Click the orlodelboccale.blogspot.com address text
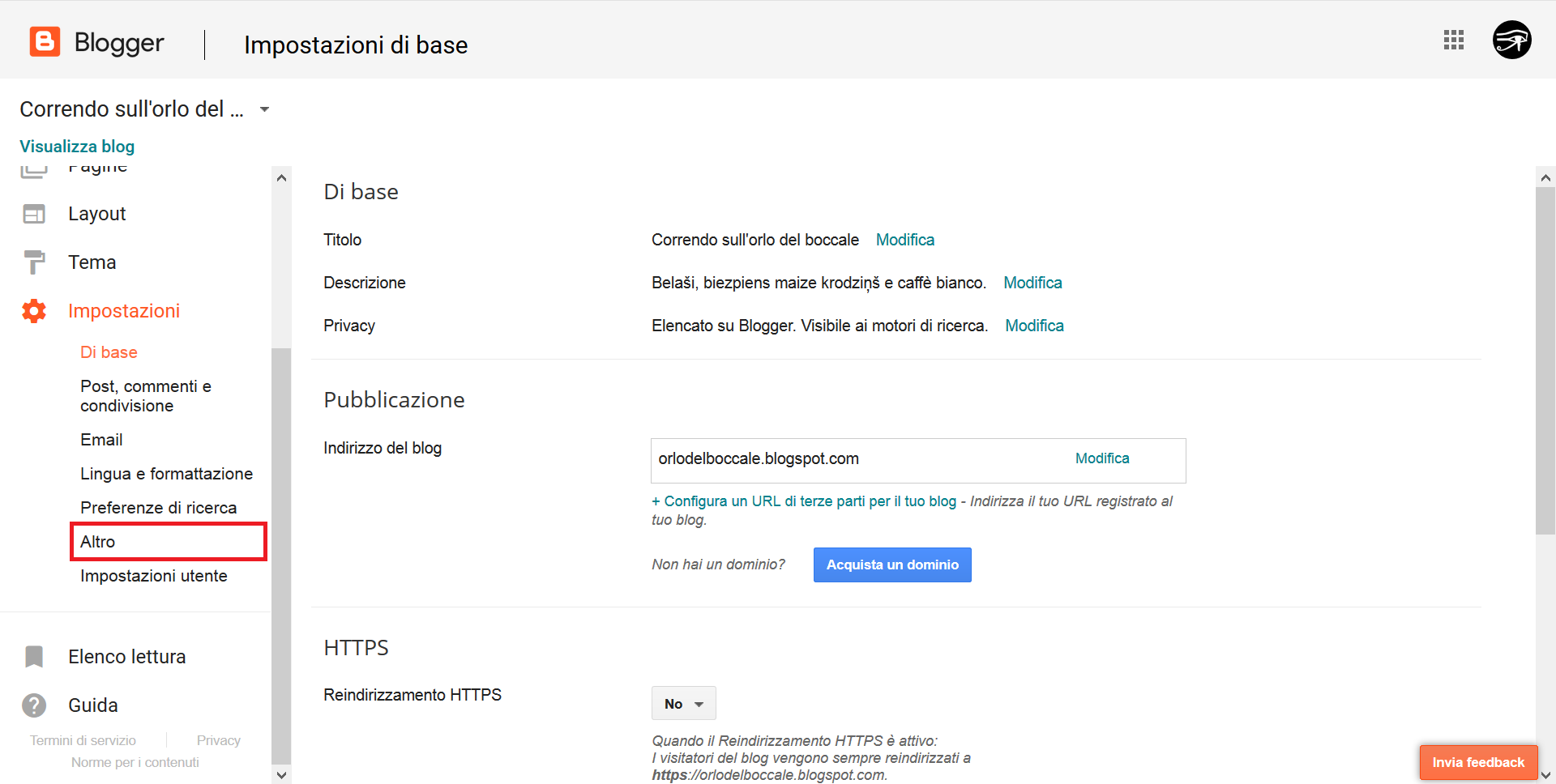This screenshot has width=1556, height=784. tap(759, 458)
